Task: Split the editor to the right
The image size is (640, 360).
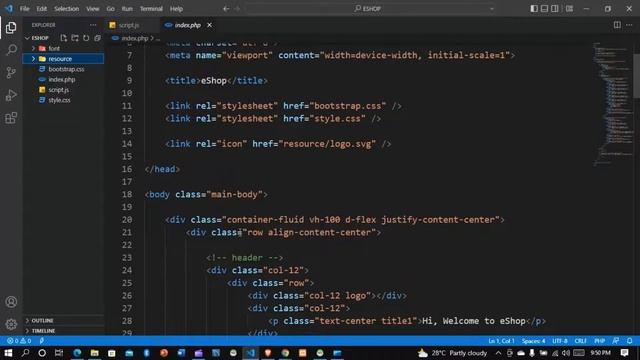Action: point(617,25)
